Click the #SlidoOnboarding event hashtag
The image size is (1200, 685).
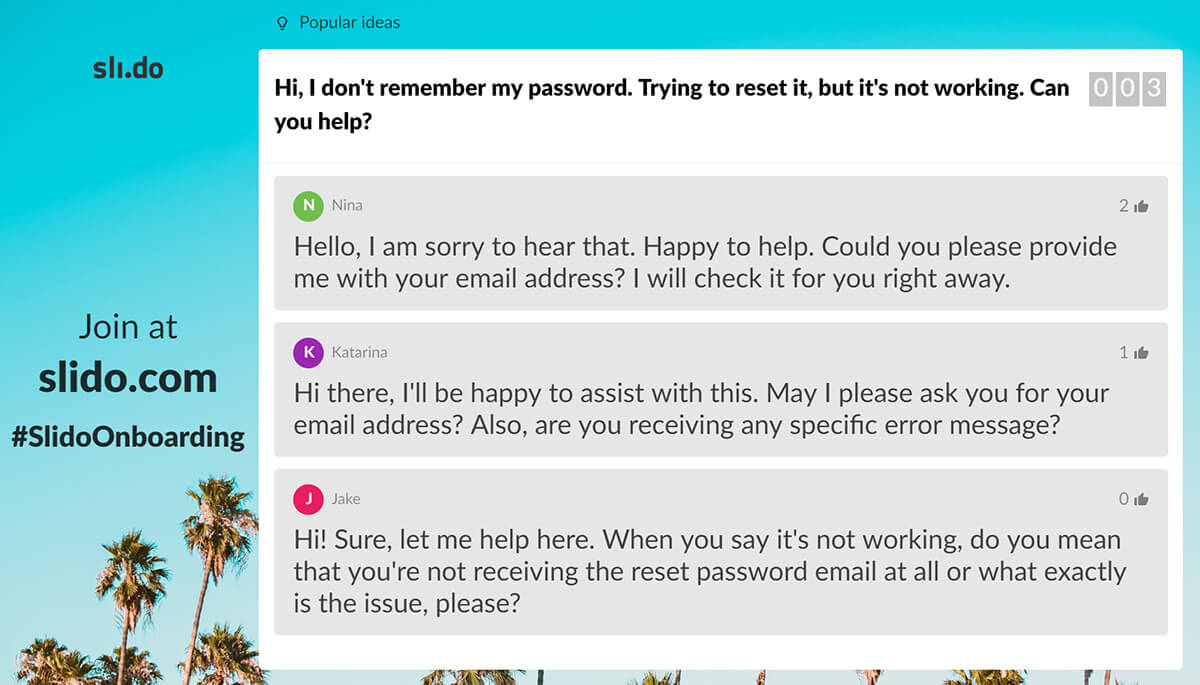[128, 437]
